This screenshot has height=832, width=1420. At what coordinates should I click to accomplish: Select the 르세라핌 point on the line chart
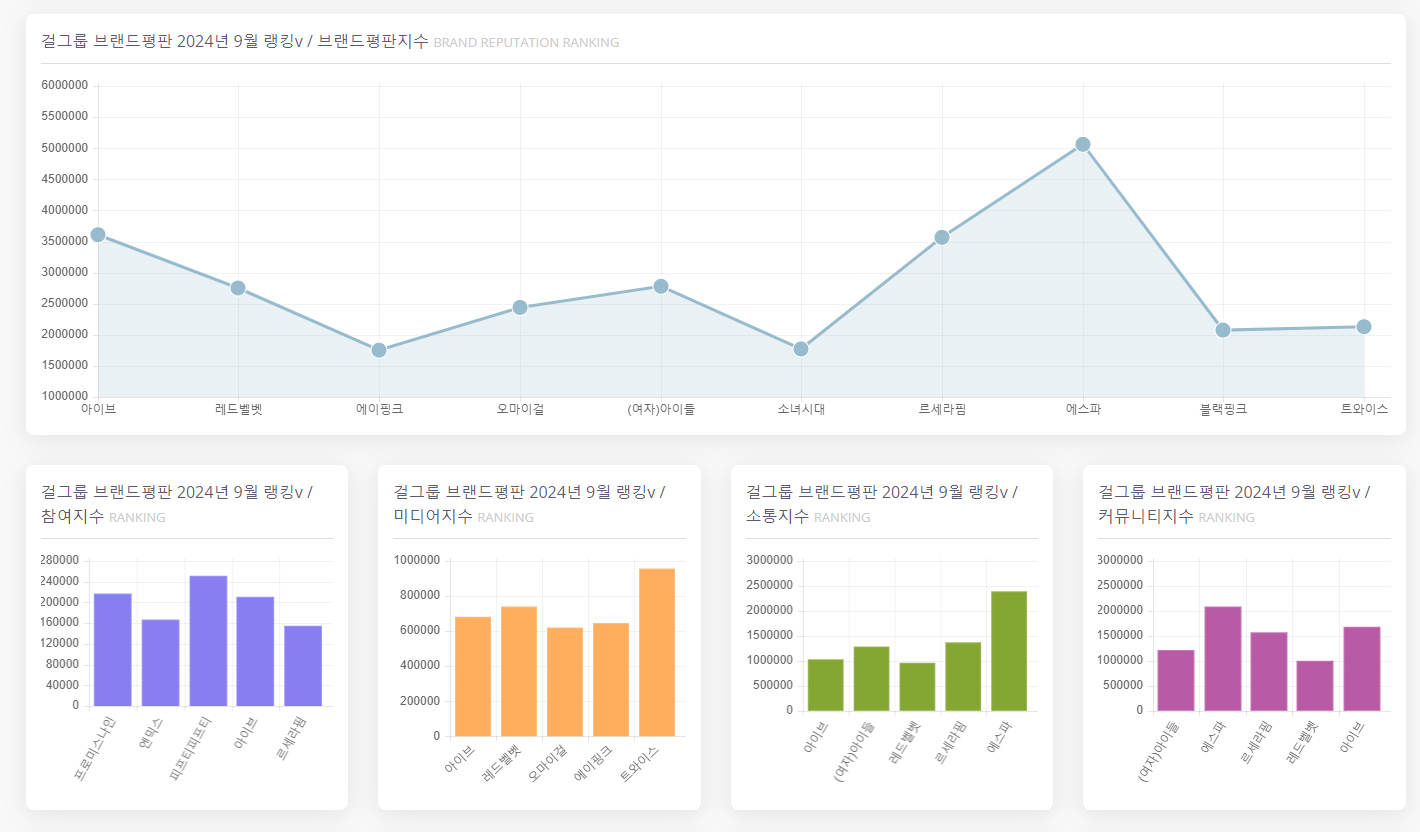tap(942, 237)
